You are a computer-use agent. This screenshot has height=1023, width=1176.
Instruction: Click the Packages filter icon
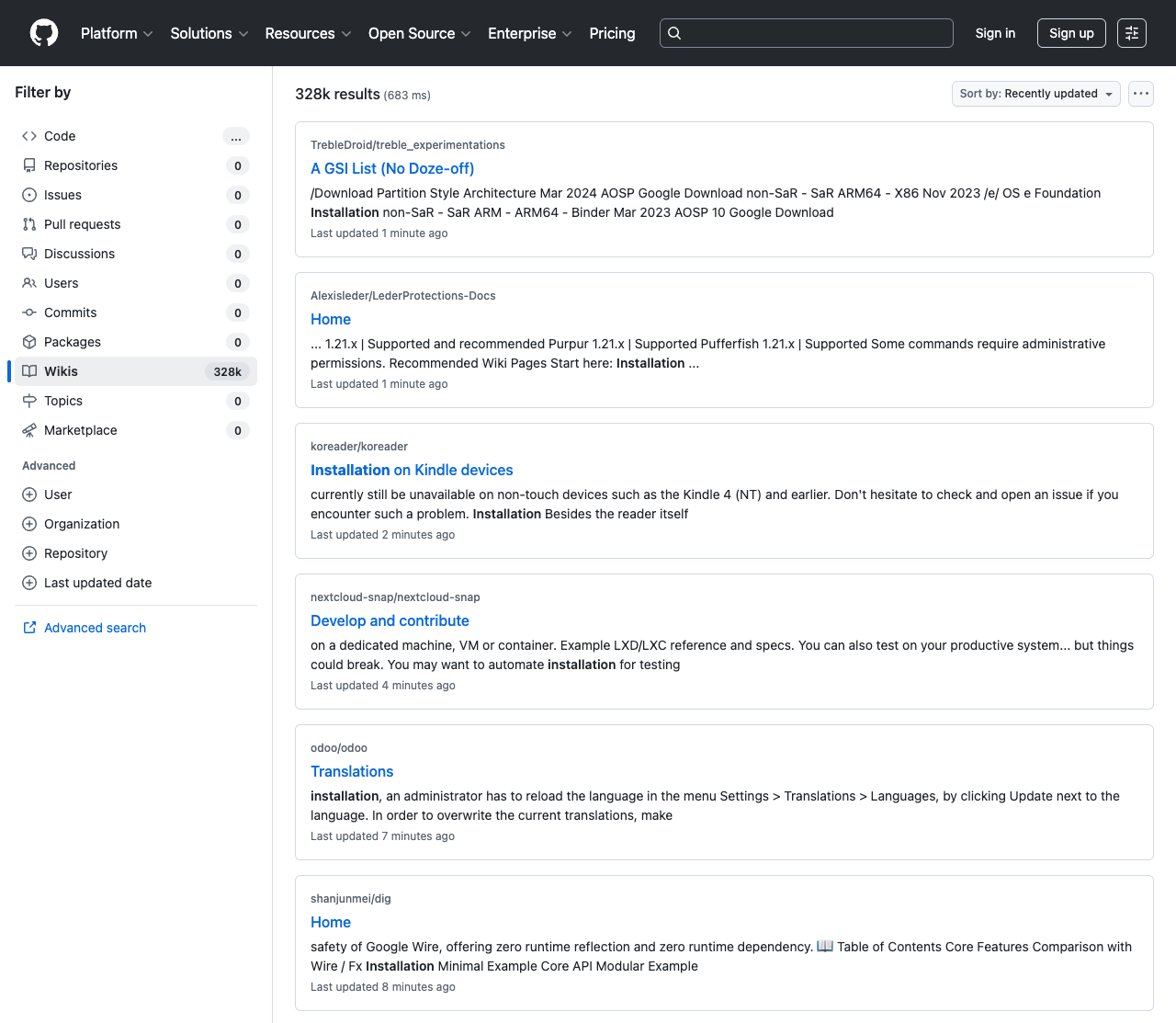(x=29, y=342)
